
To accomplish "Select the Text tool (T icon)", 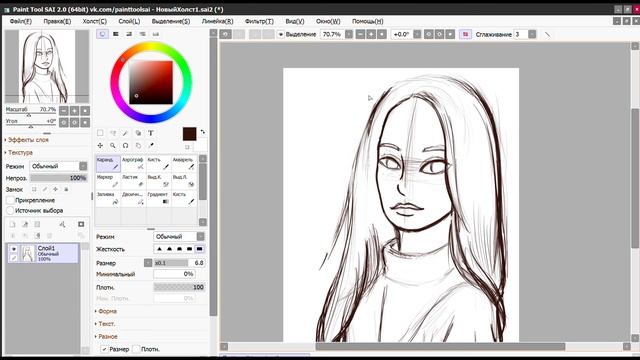I will (x=151, y=133).
